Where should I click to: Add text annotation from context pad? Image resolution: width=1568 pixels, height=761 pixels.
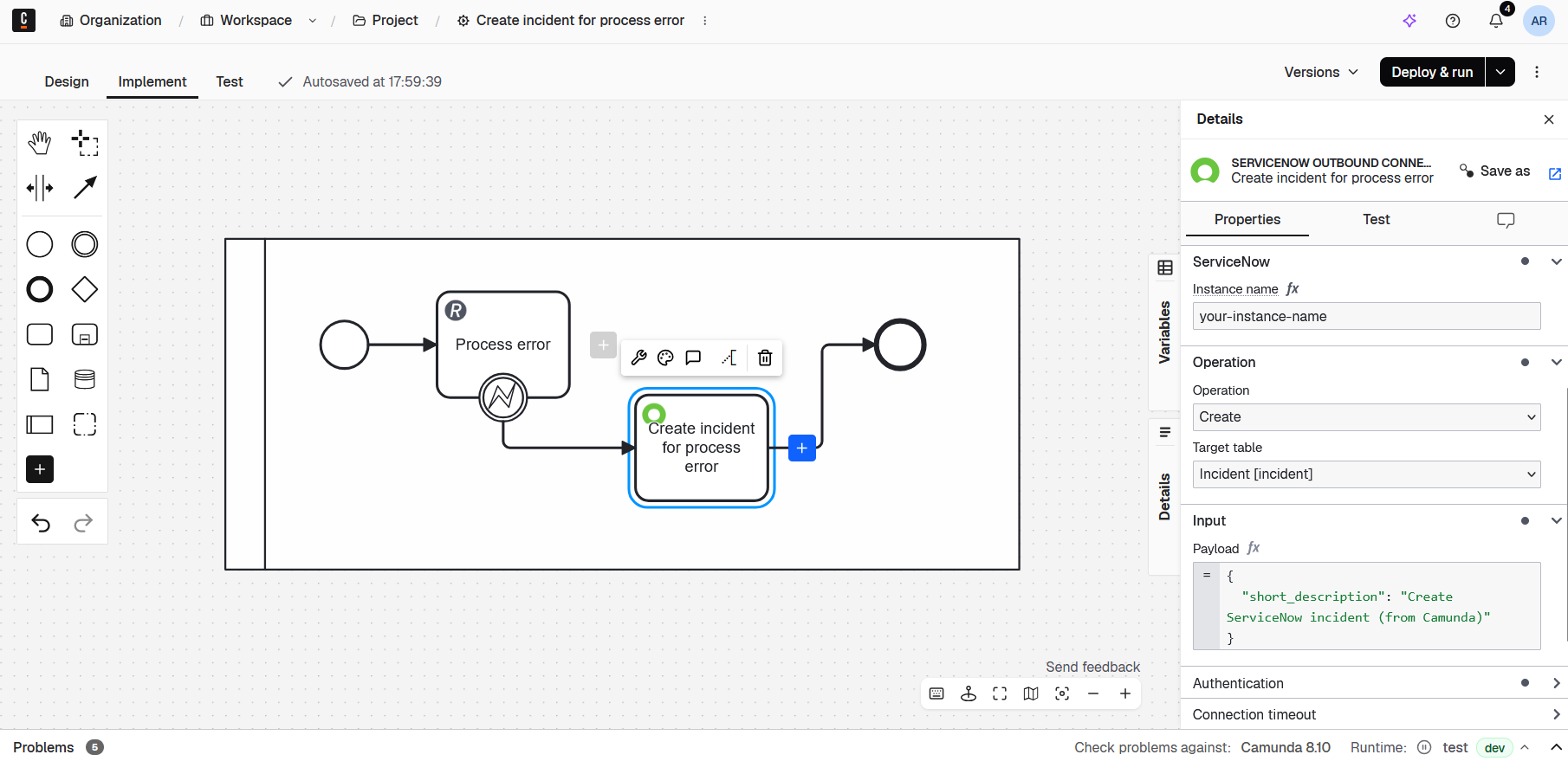[729, 358]
